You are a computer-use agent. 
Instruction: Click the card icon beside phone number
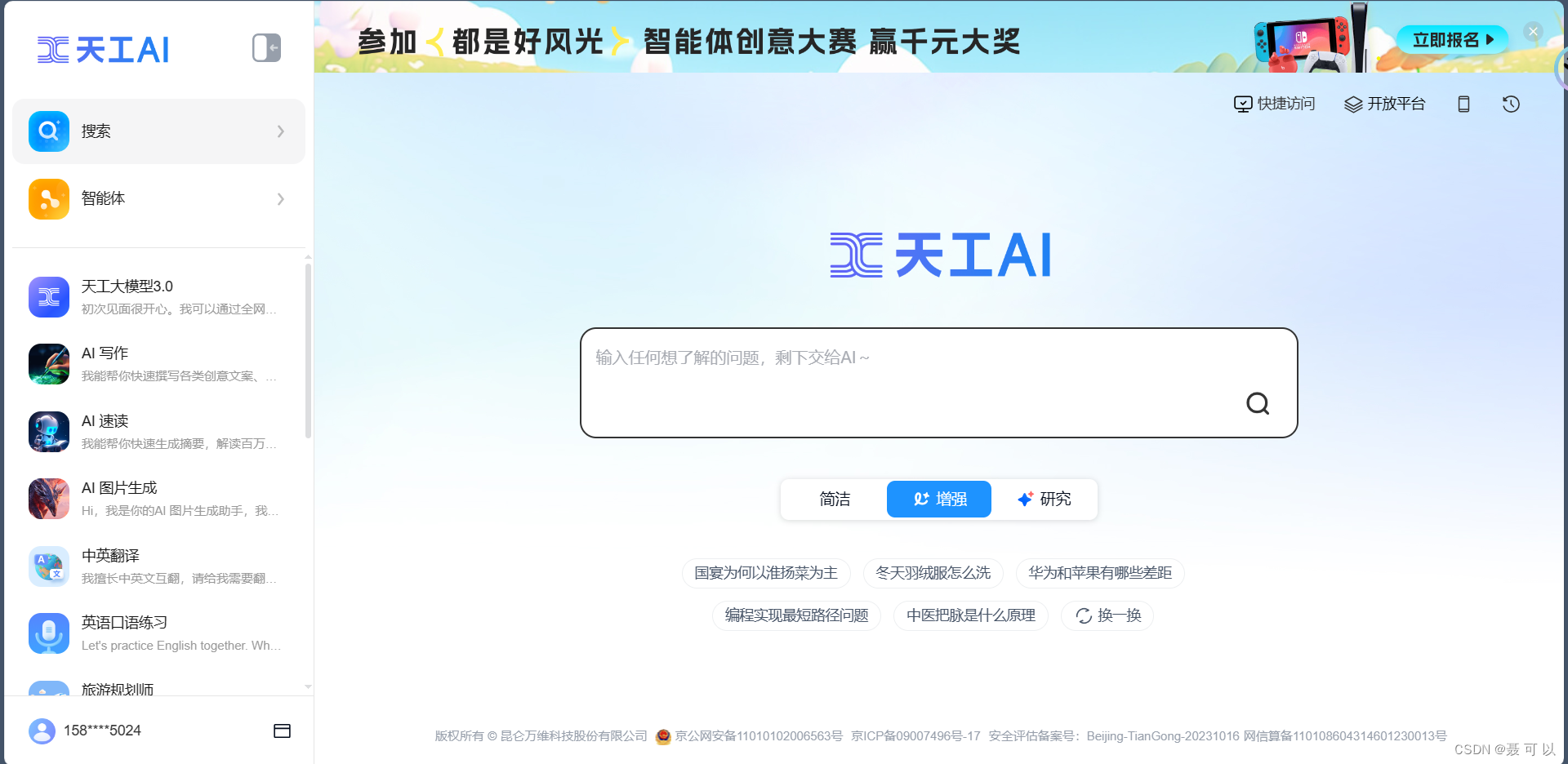pyautogui.click(x=282, y=731)
